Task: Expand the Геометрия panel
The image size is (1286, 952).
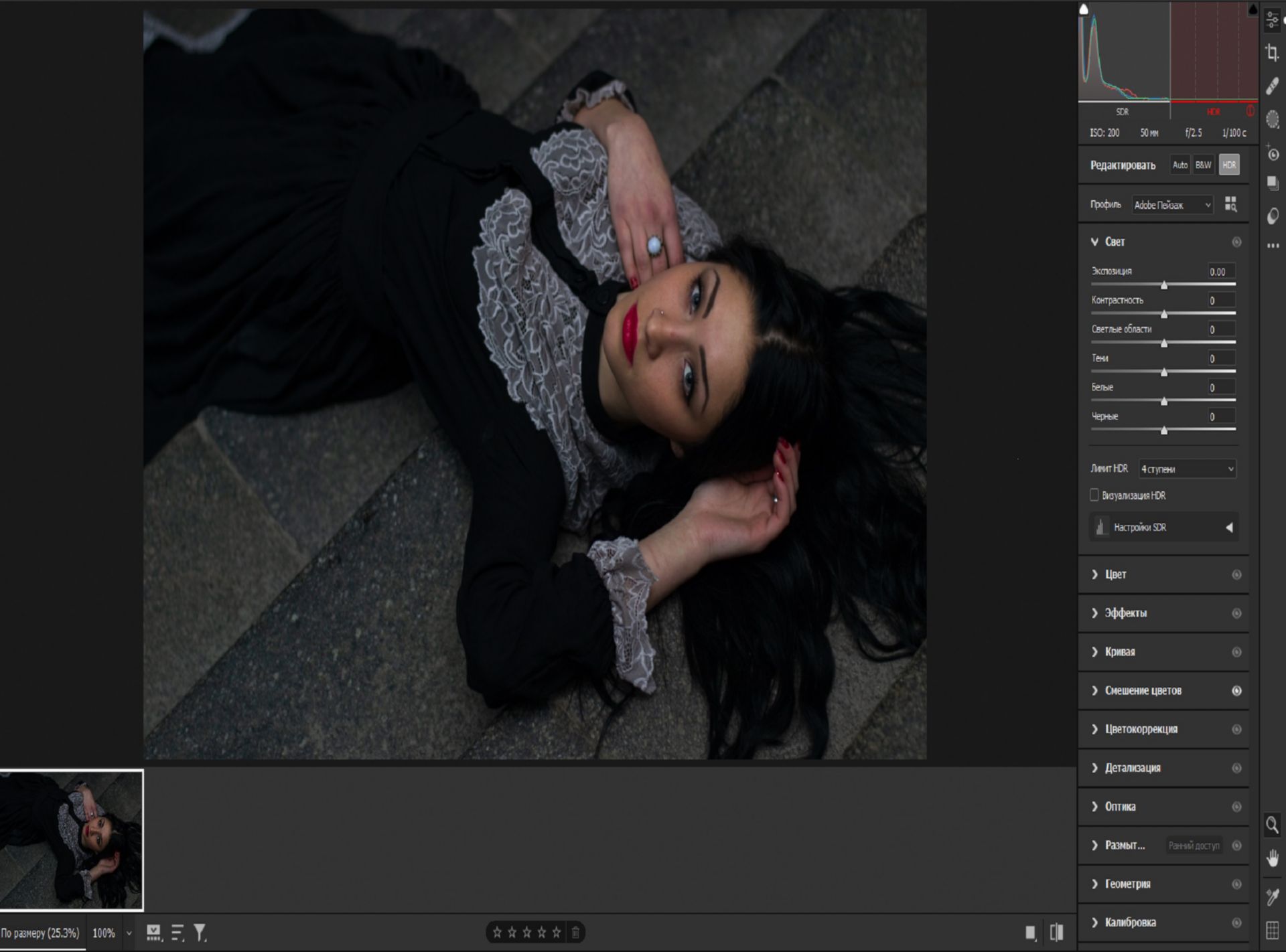Action: pos(1094,884)
